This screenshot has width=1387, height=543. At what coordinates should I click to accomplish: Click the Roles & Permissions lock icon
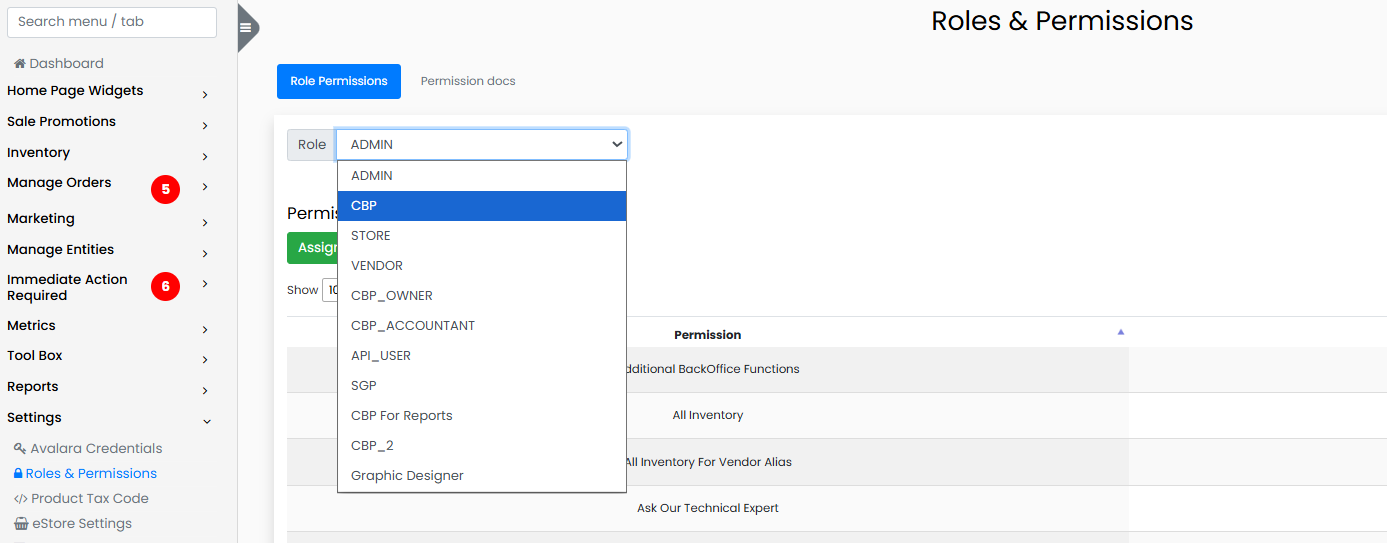(18, 473)
